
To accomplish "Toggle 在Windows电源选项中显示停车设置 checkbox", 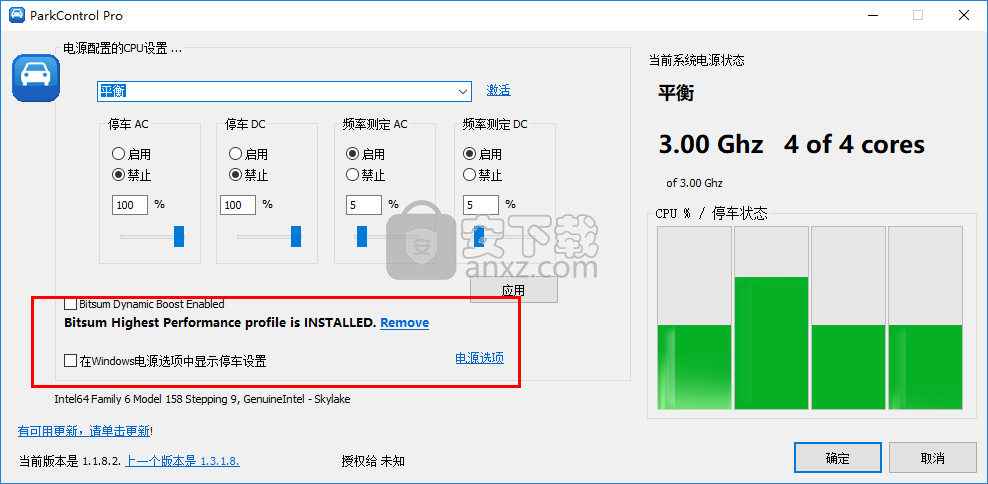I will coord(71,360).
